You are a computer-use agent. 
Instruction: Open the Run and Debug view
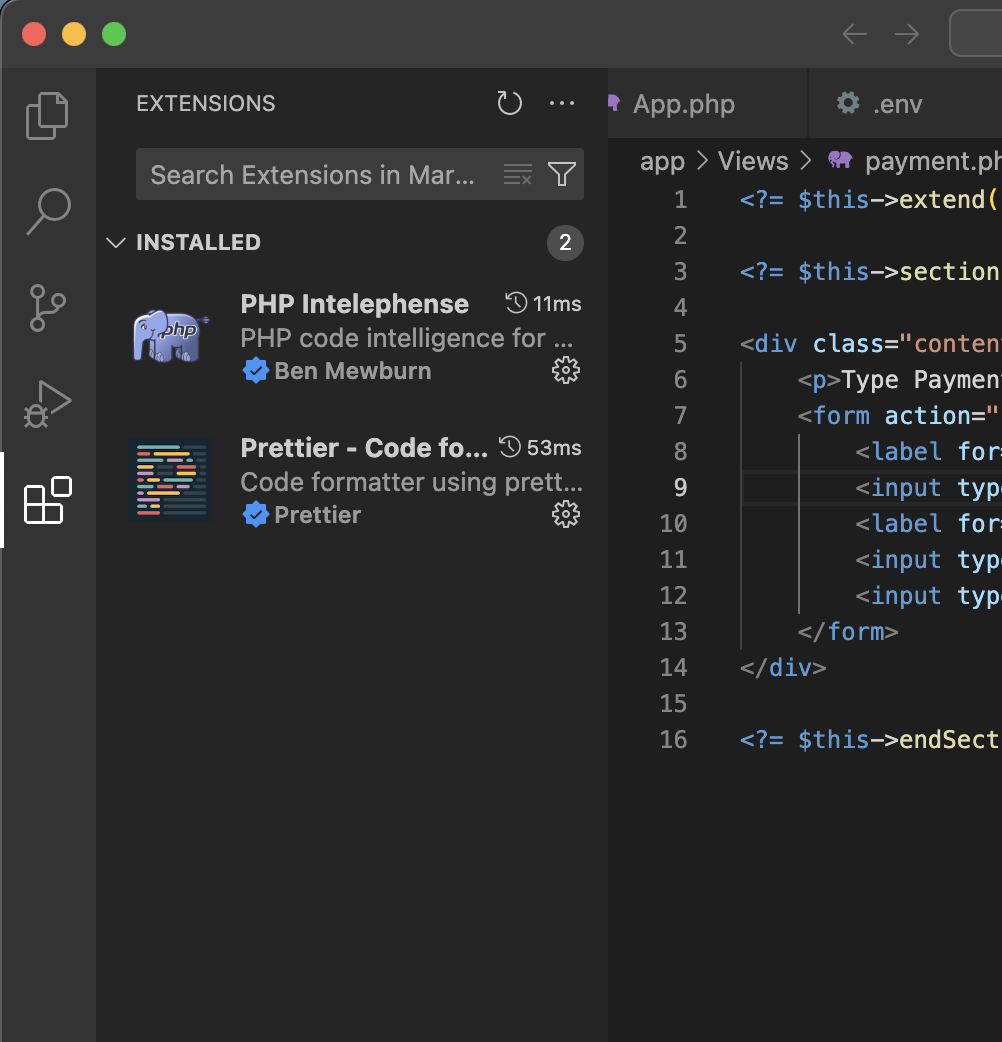click(47, 404)
